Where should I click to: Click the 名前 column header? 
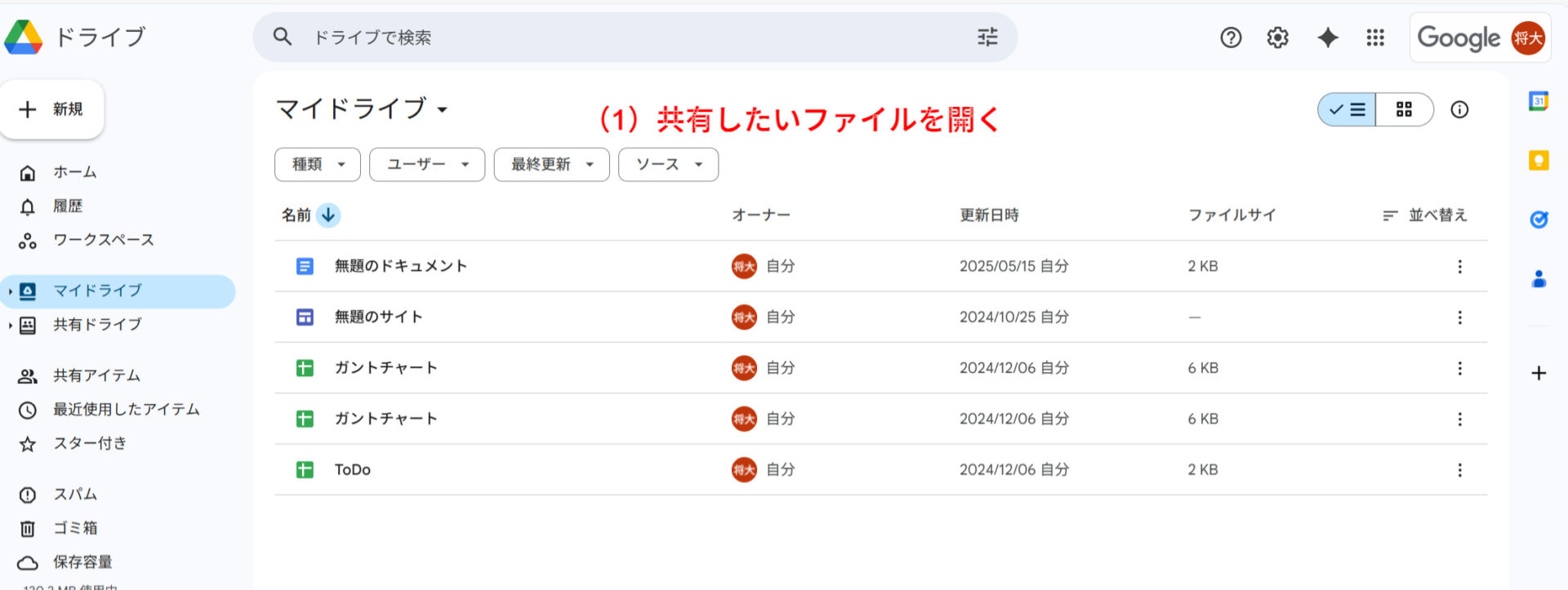tap(296, 215)
